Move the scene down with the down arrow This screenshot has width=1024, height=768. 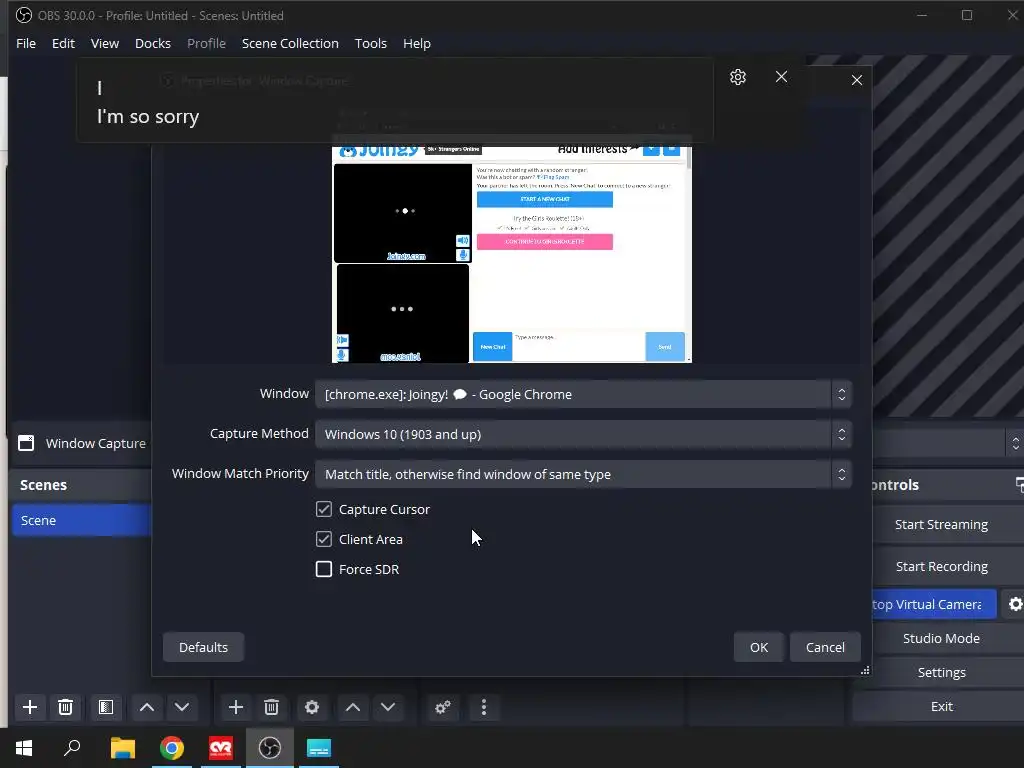click(182, 707)
